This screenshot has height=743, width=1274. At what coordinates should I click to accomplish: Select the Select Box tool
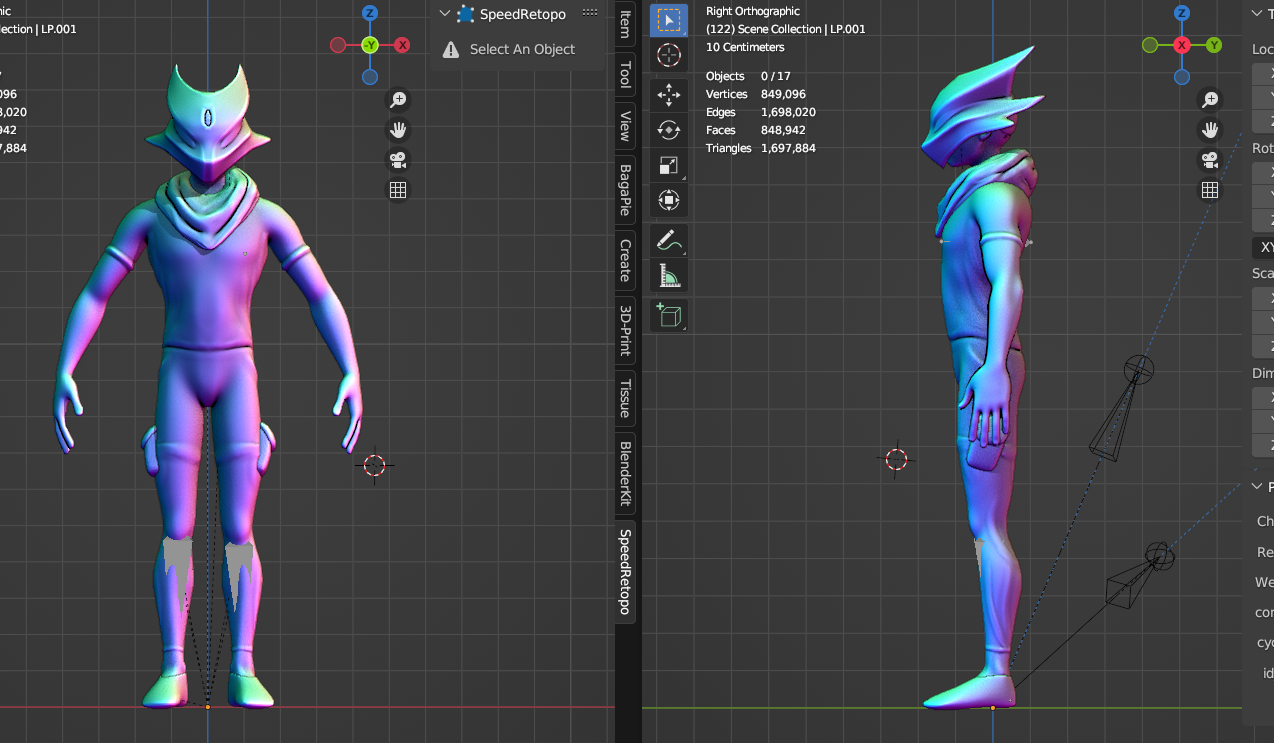coord(669,20)
